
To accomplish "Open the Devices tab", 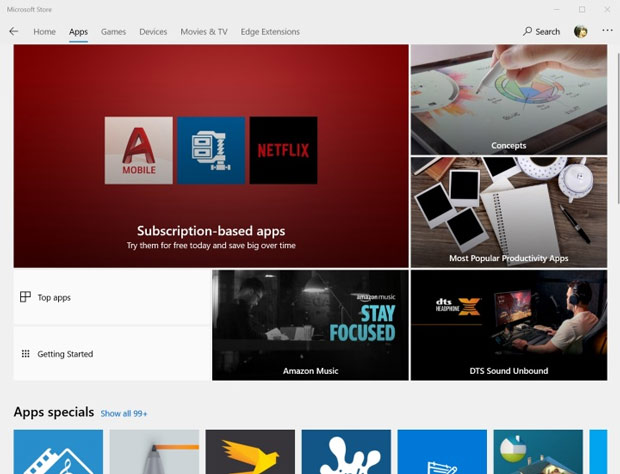I will (153, 32).
